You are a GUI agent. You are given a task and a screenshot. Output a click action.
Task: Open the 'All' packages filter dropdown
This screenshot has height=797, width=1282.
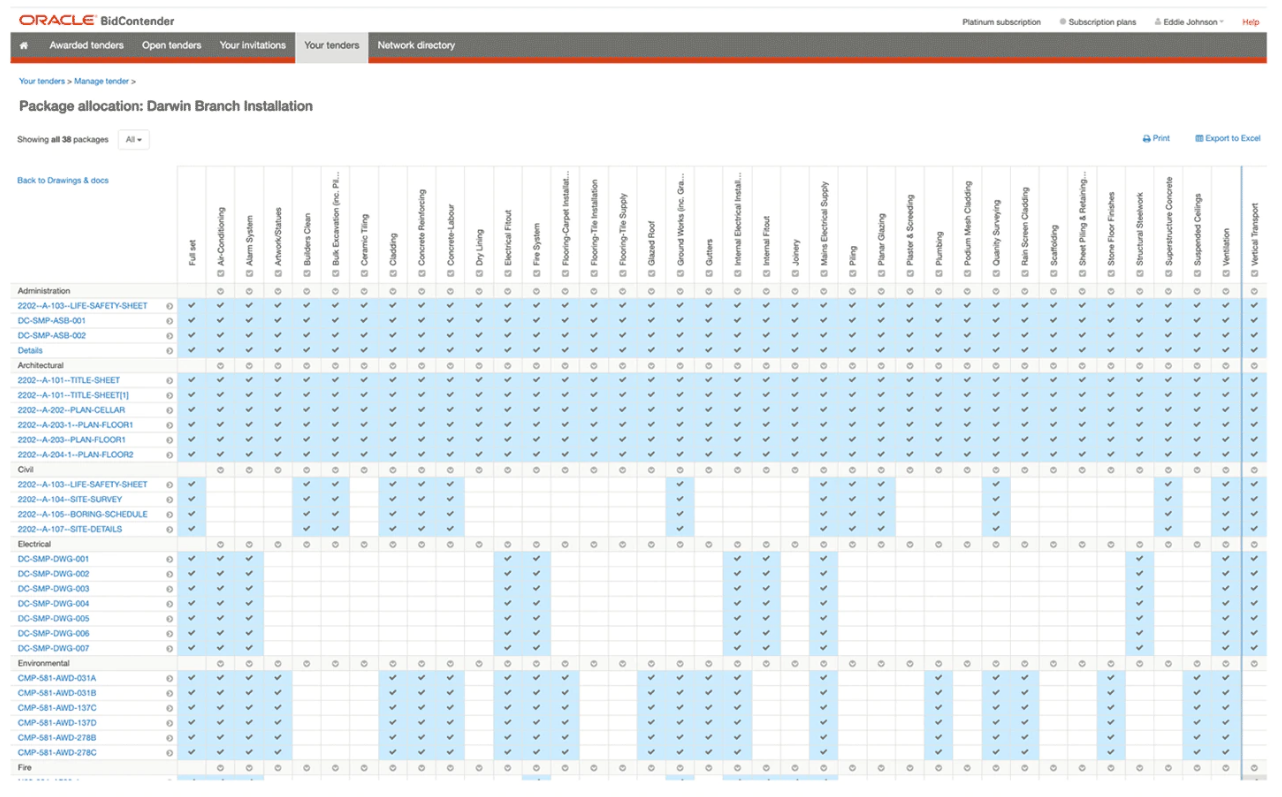coord(133,140)
